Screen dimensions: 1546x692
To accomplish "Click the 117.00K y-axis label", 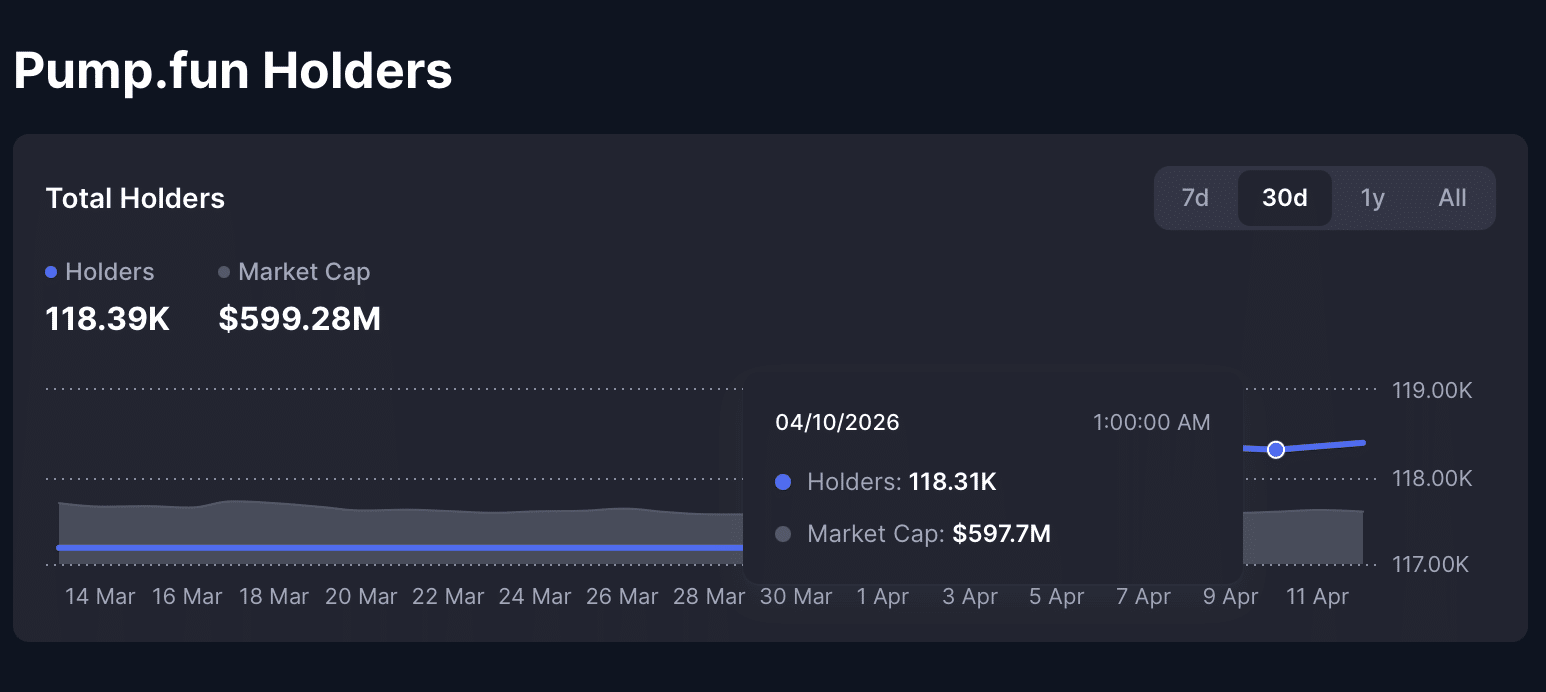I will [x=1431, y=564].
